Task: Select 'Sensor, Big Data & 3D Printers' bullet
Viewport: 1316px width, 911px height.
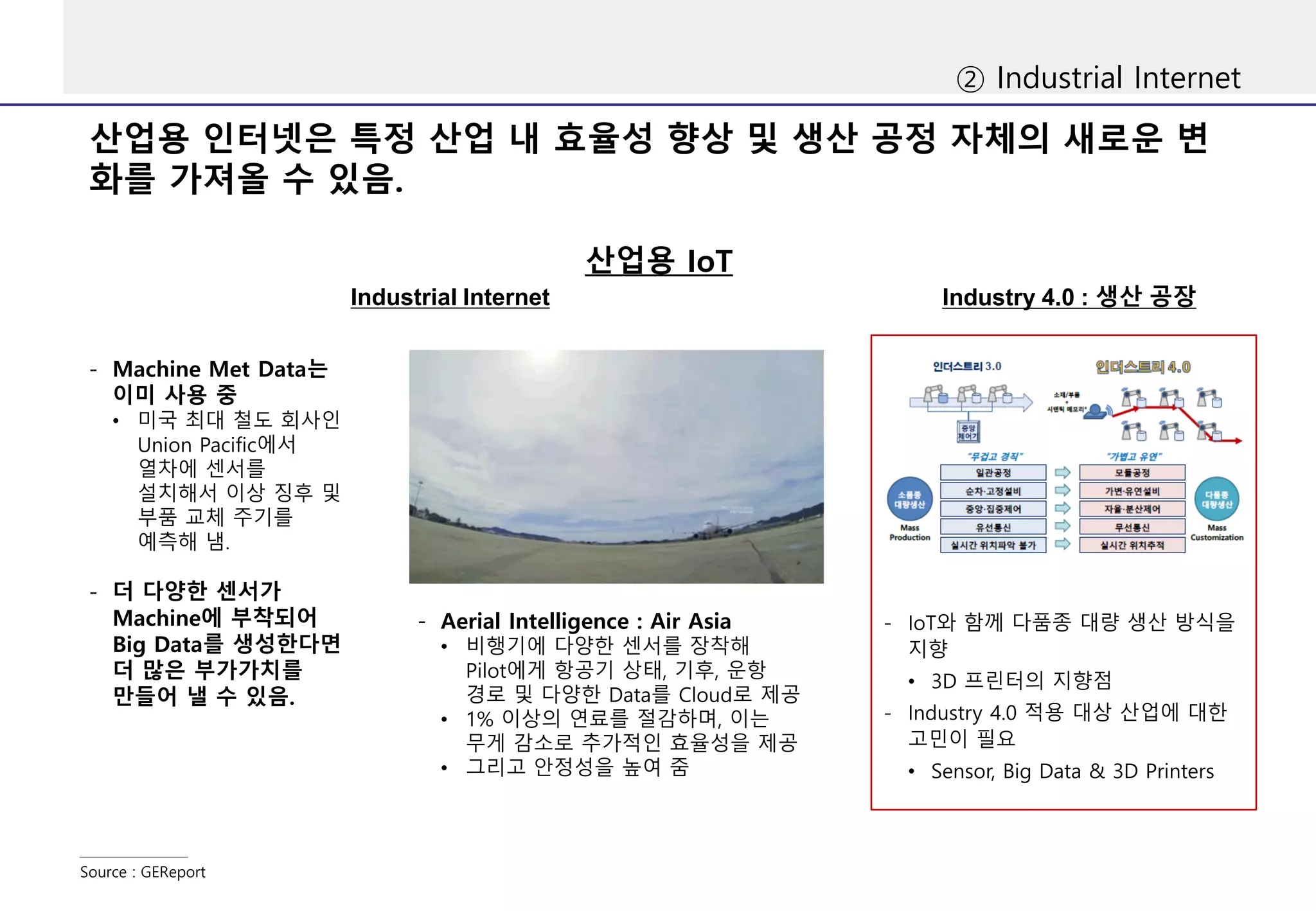Action: [1072, 771]
